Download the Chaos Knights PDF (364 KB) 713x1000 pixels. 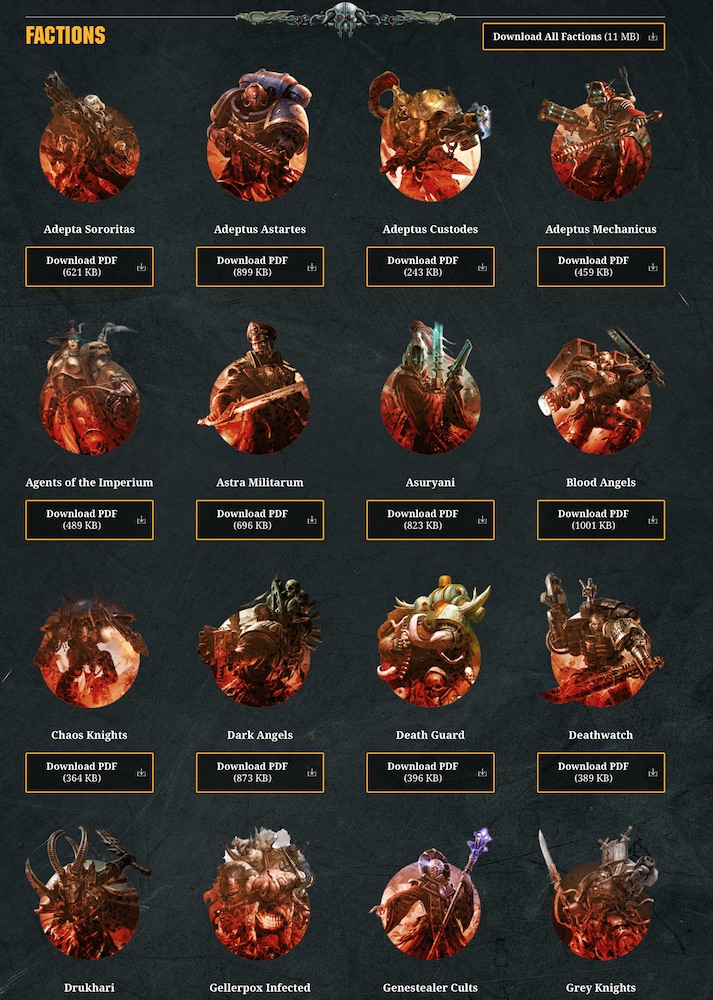(x=89, y=772)
